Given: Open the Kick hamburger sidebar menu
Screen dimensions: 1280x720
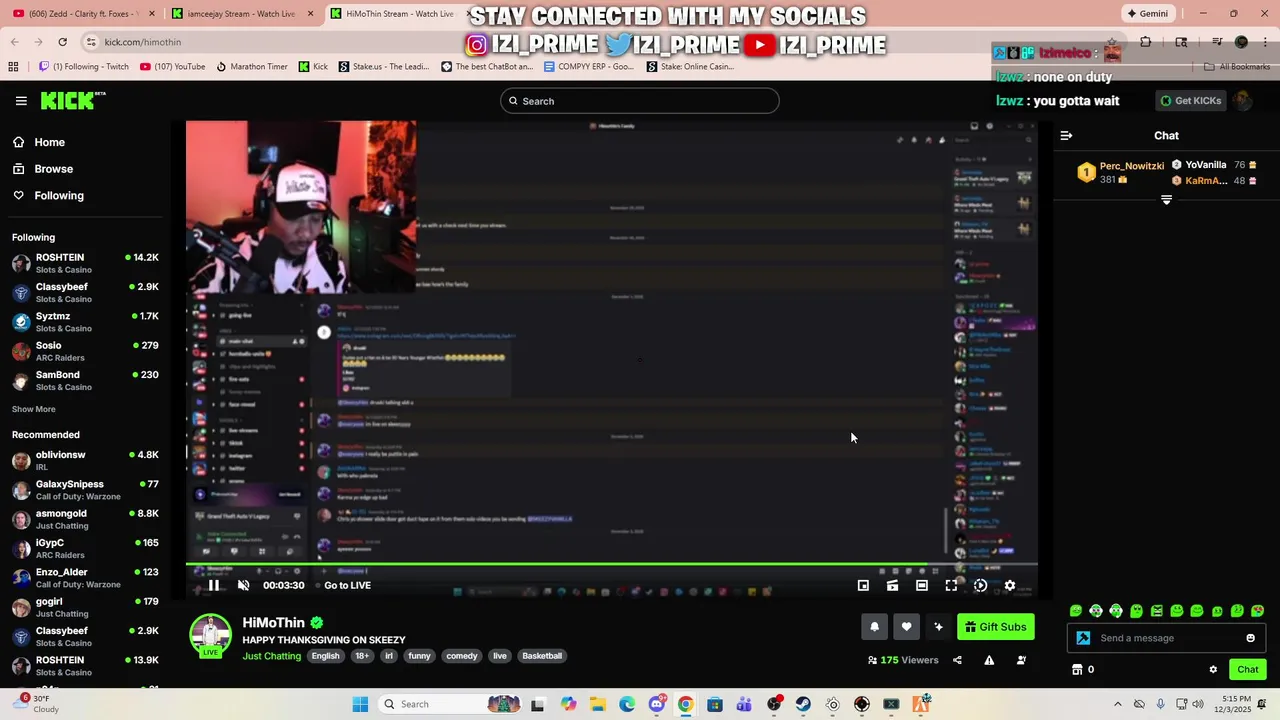Looking at the screenshot, I should [x=21, y=101].
